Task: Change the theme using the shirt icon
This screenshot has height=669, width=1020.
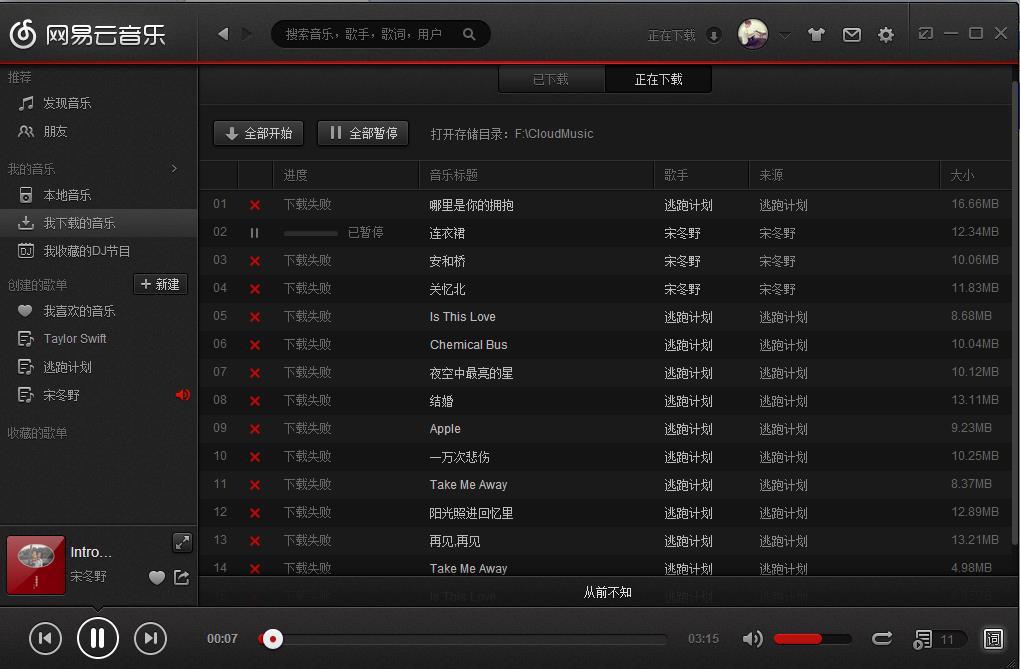Action: [x=816, y=33]
